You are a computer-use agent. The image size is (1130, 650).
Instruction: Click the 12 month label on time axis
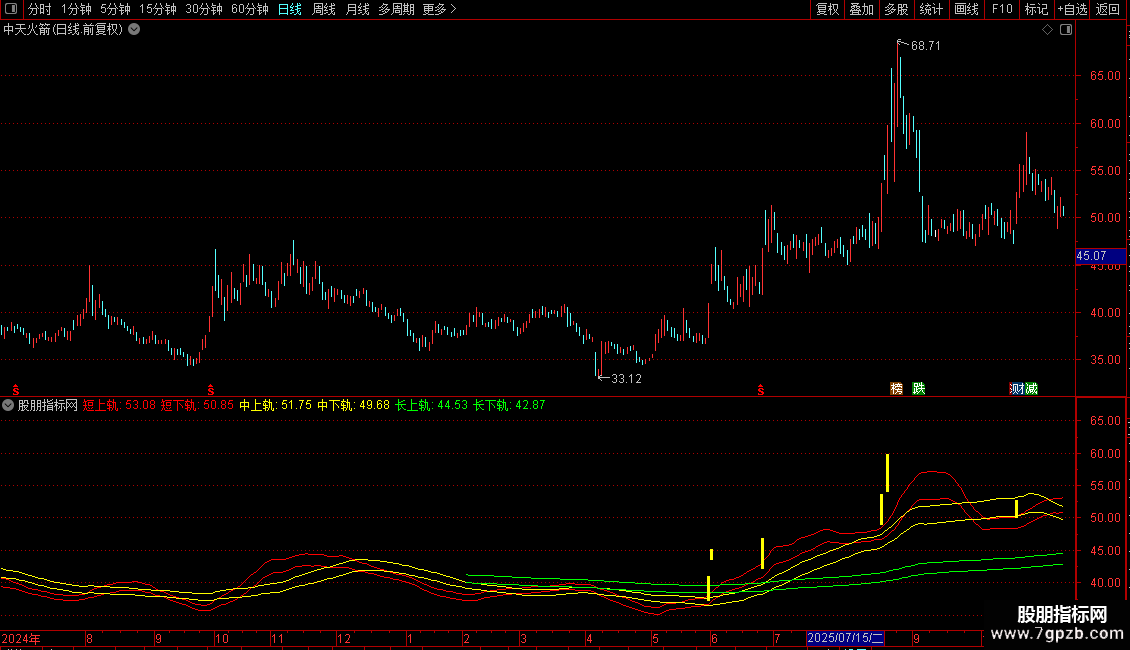[344, 638]
